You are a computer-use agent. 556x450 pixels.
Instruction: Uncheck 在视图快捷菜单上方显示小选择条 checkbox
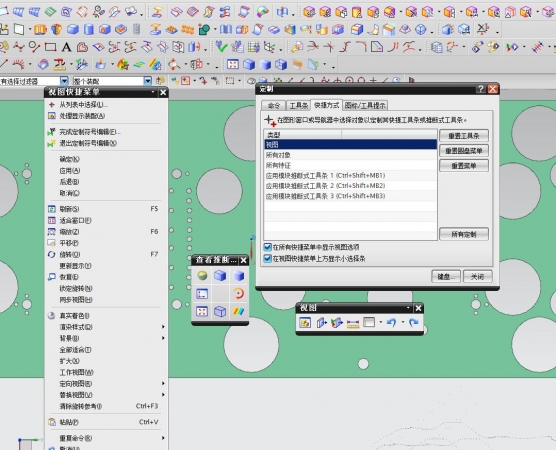[268, 259]
